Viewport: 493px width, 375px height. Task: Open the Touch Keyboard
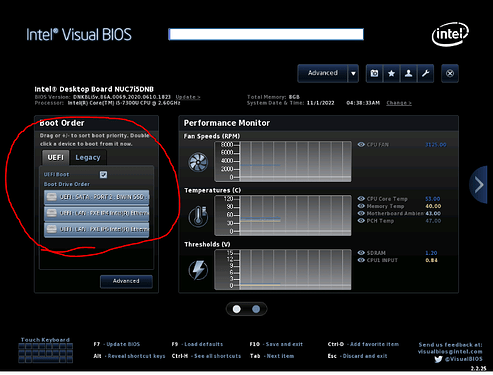[45, 350]
